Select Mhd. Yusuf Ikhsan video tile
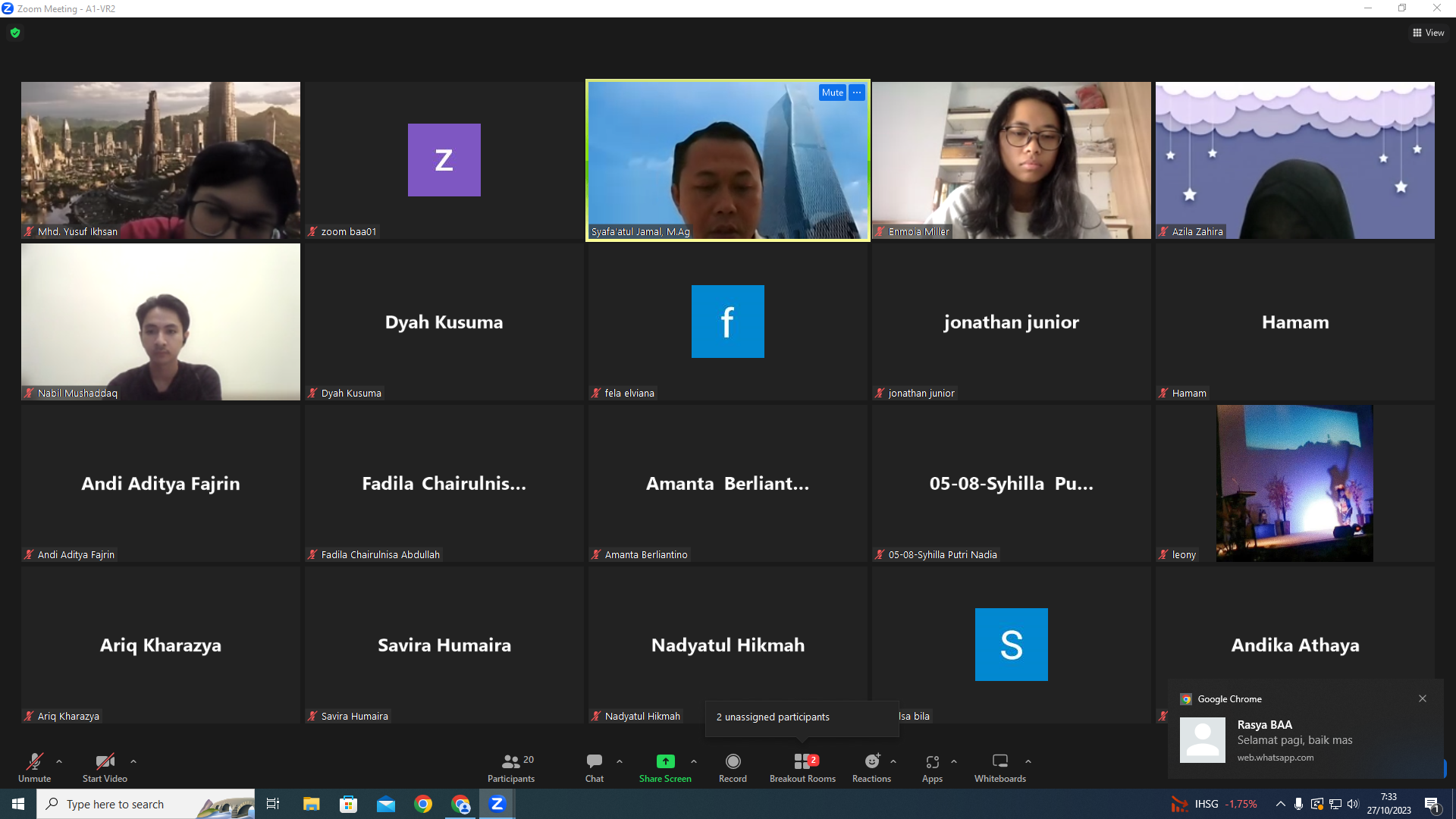The width and height of the screenshot is (1456, 819). 161,160
